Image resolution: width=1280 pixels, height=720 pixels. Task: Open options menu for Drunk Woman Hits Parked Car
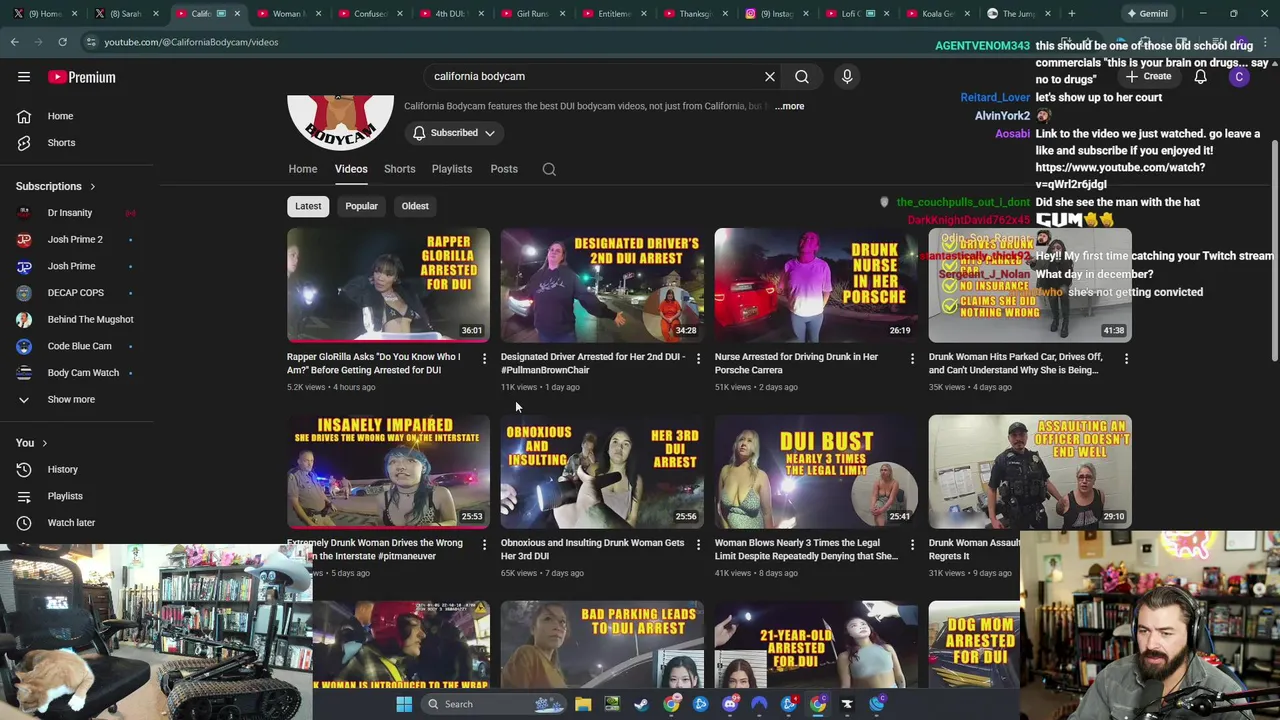point(1126,358)
